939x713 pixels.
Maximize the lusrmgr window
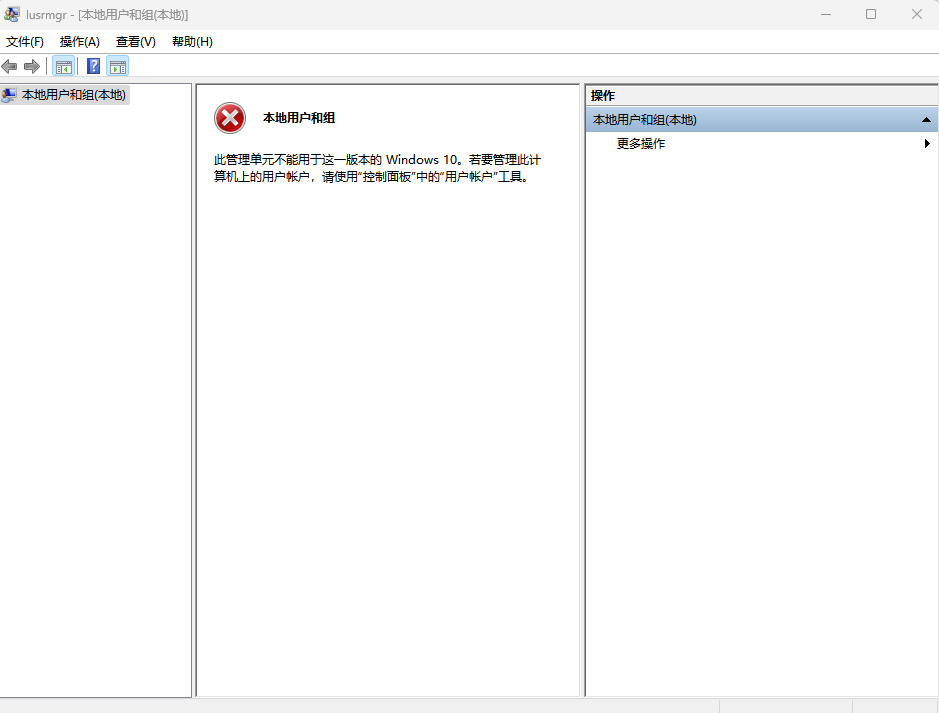click(871, 14)
